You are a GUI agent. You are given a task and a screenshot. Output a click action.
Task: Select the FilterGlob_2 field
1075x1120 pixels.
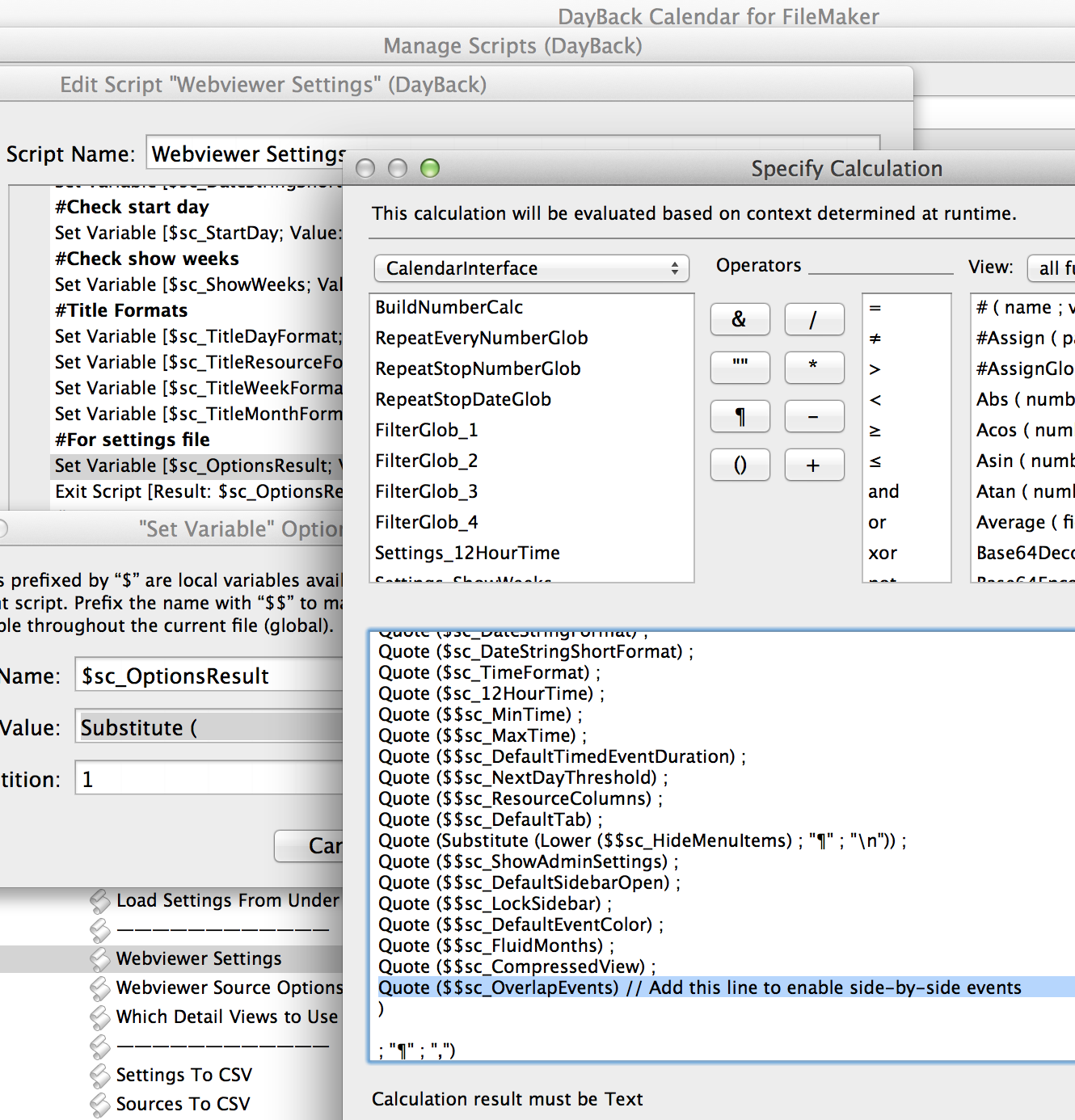pos(427,461)
